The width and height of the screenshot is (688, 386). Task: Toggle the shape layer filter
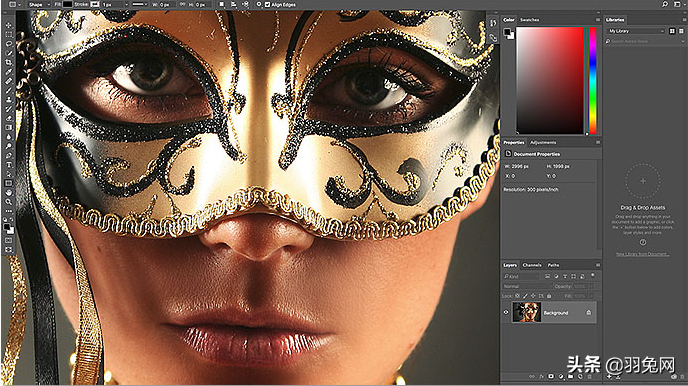tap(573, 276)
